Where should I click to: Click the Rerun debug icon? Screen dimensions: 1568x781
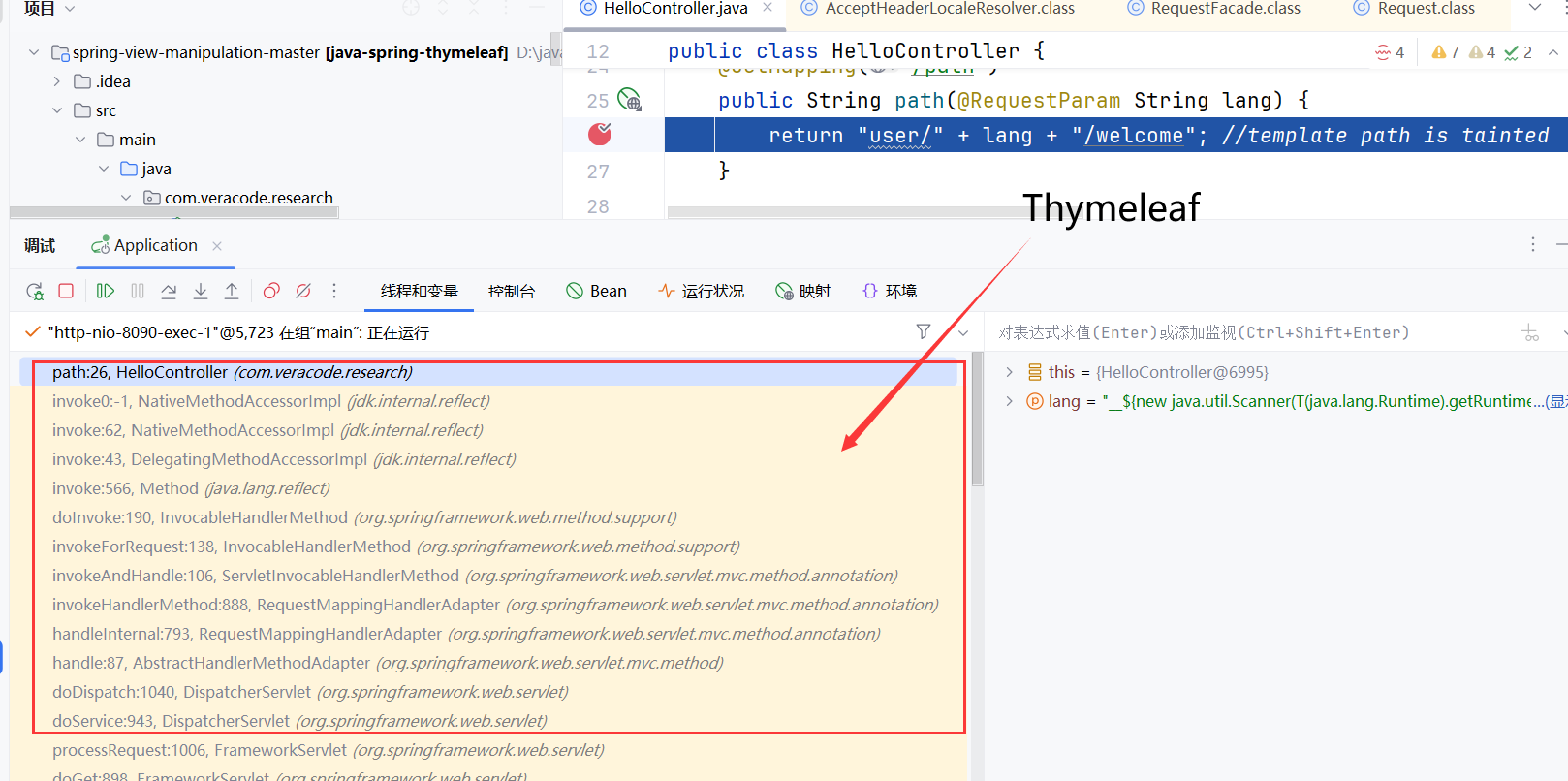click(x=35, y=291)
